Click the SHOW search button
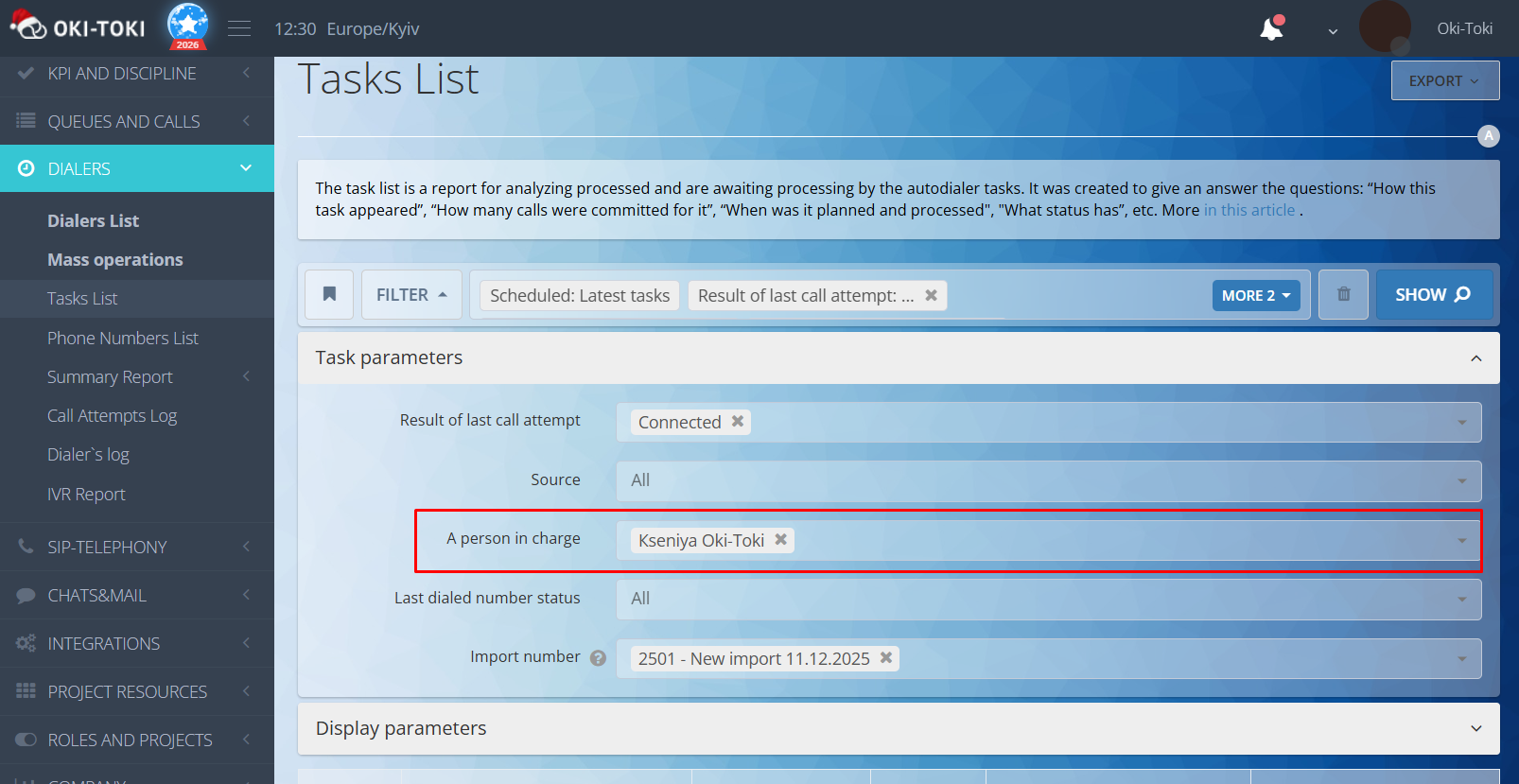The height and width of the screenshot is (784, 1519). (x=1433, y=295)
